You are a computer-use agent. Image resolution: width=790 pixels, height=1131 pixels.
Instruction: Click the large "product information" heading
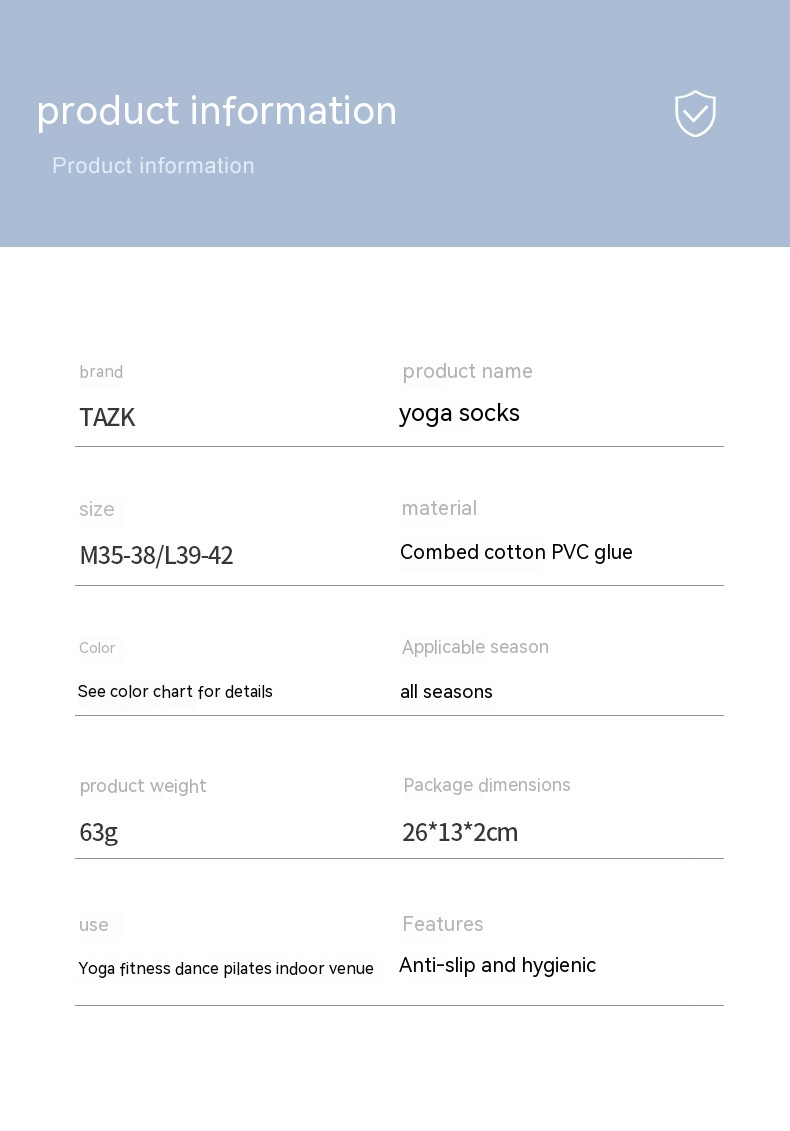click(x=217, y=110)
